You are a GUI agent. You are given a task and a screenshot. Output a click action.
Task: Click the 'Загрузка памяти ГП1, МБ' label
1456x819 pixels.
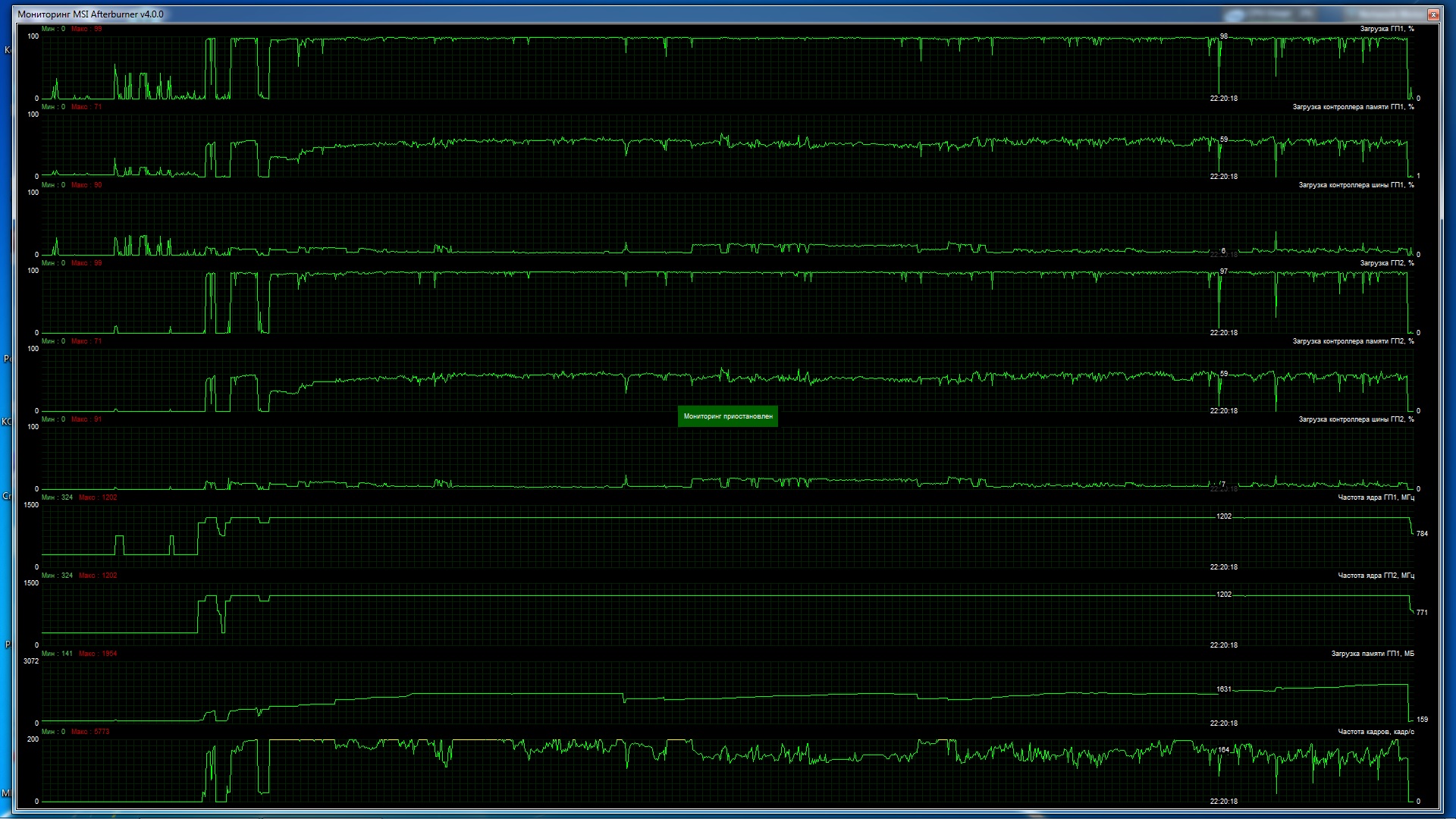point(1372,654)
